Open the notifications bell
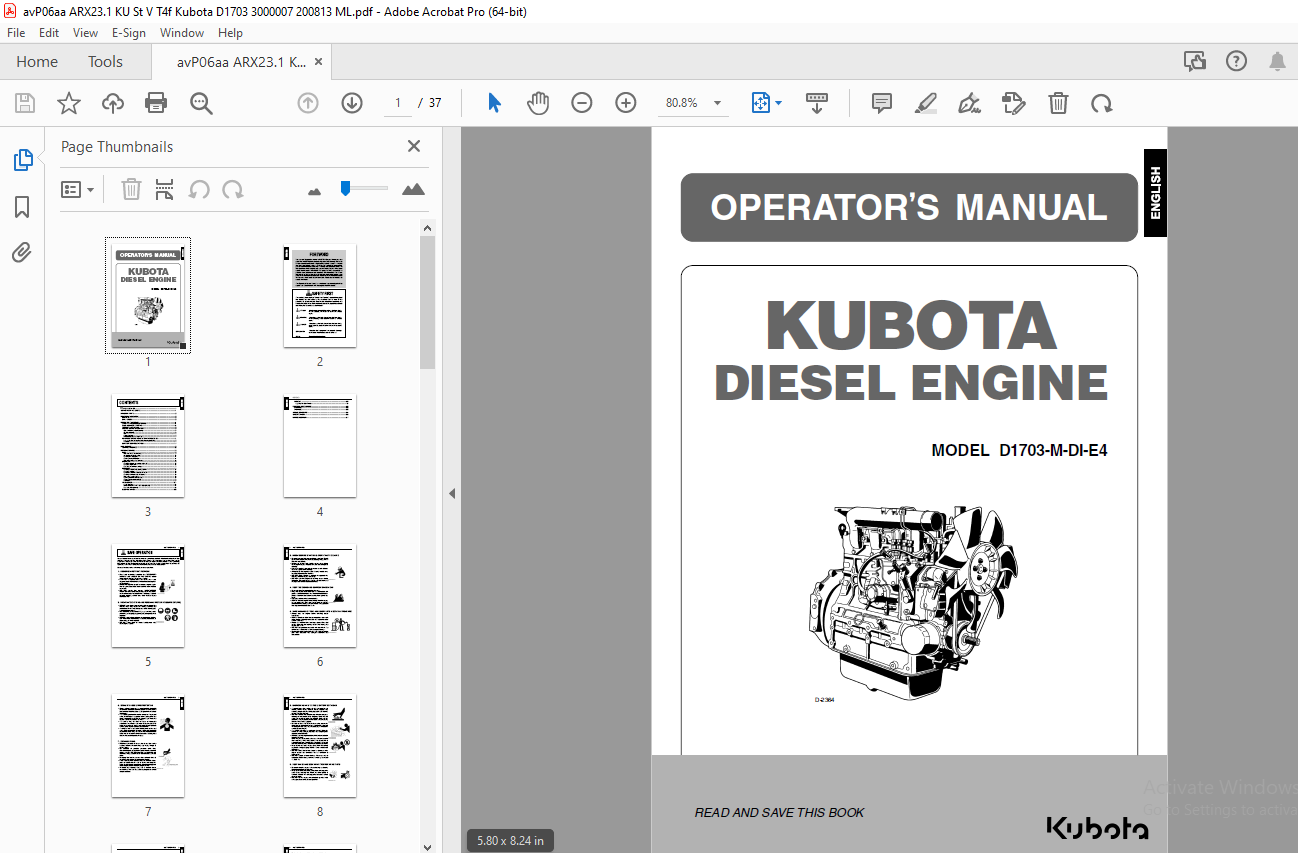 [x=1277, y=61]
